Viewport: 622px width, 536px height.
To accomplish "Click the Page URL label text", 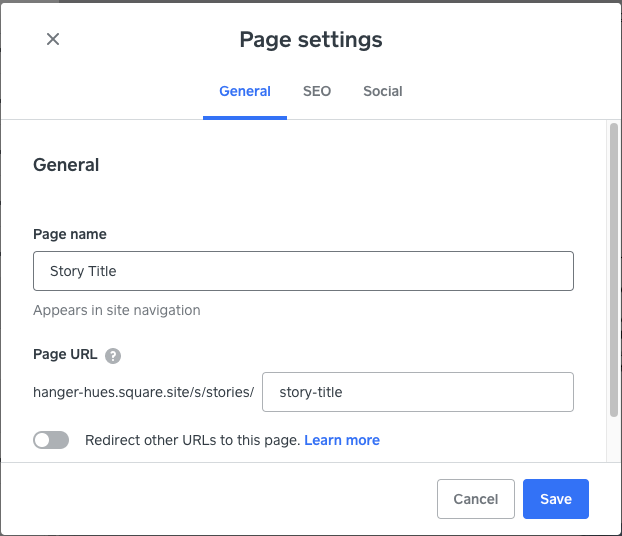I will [65, 355].
